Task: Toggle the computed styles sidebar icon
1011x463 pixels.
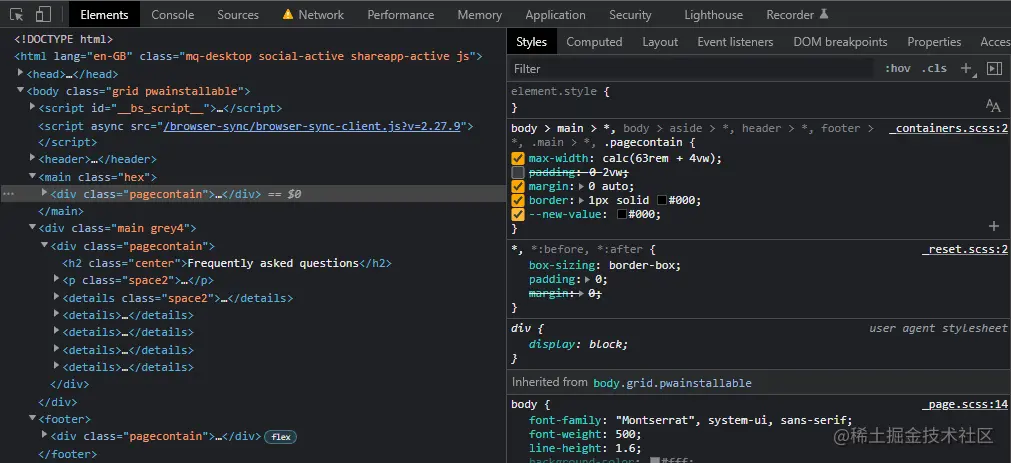Action: point(994,68)
